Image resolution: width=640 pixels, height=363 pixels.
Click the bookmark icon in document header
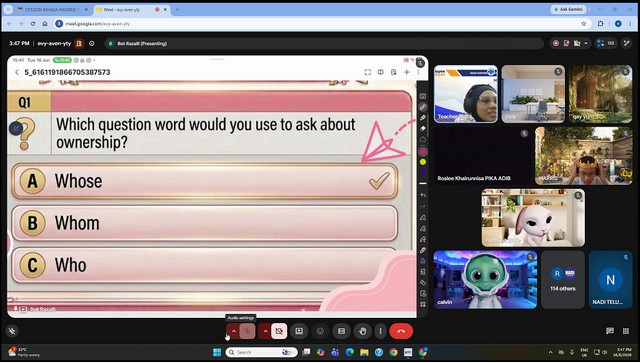[x=393, y=72]
